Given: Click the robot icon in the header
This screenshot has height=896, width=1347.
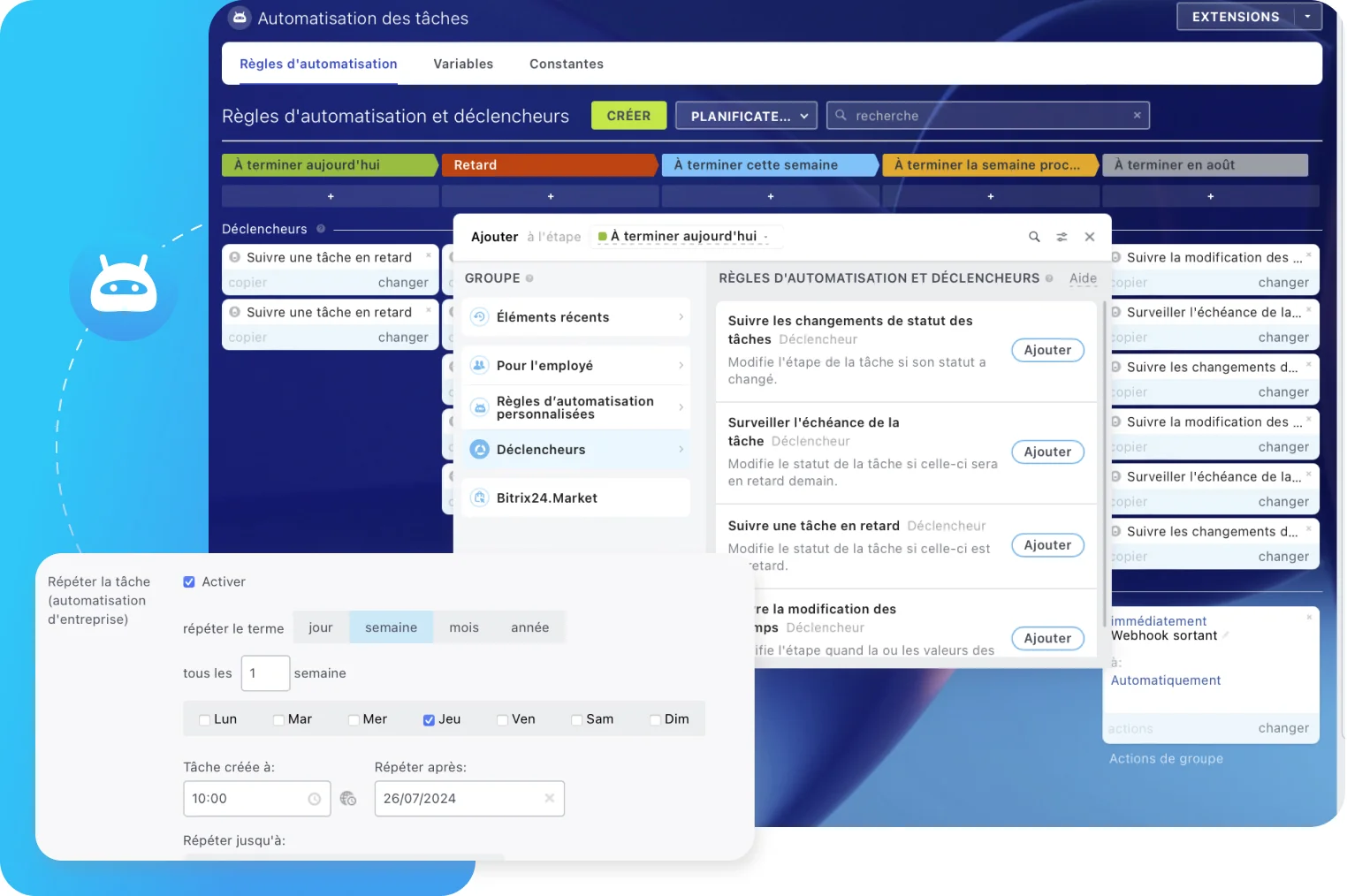Looking at the screenshot, I should click(239, 18).
